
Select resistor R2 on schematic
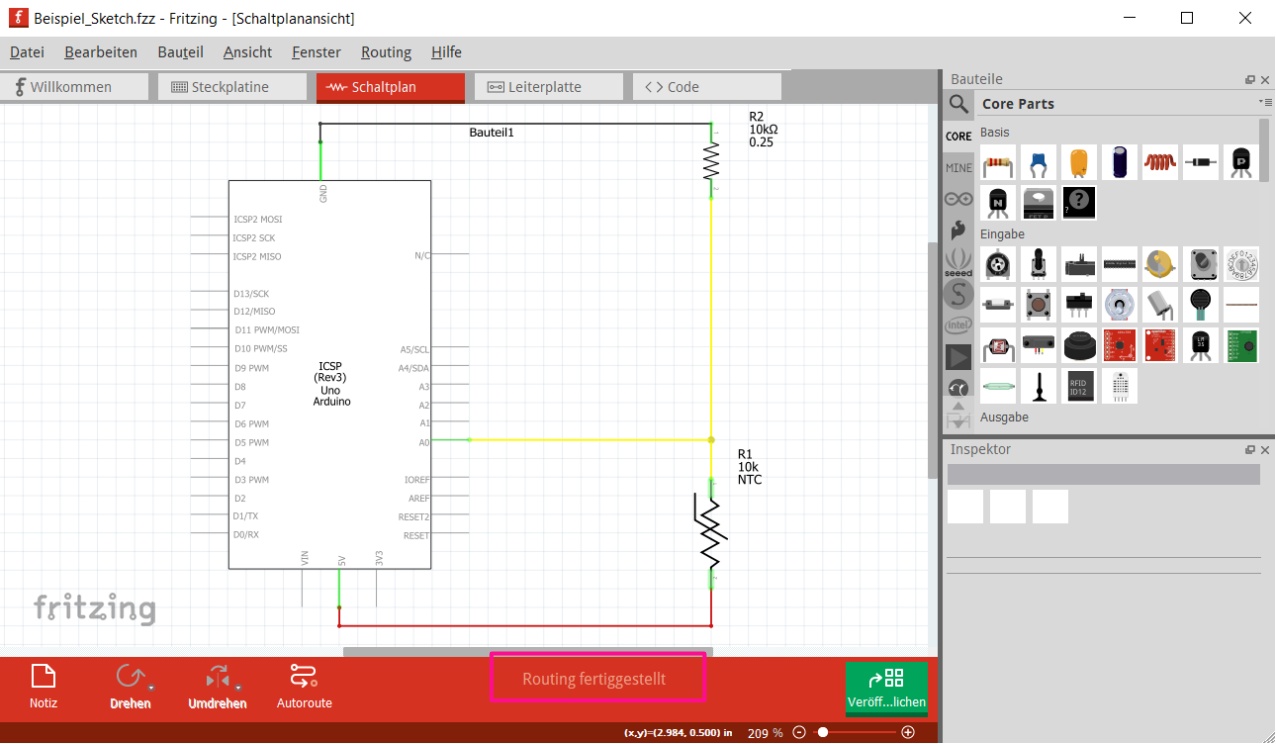(711, 160)
